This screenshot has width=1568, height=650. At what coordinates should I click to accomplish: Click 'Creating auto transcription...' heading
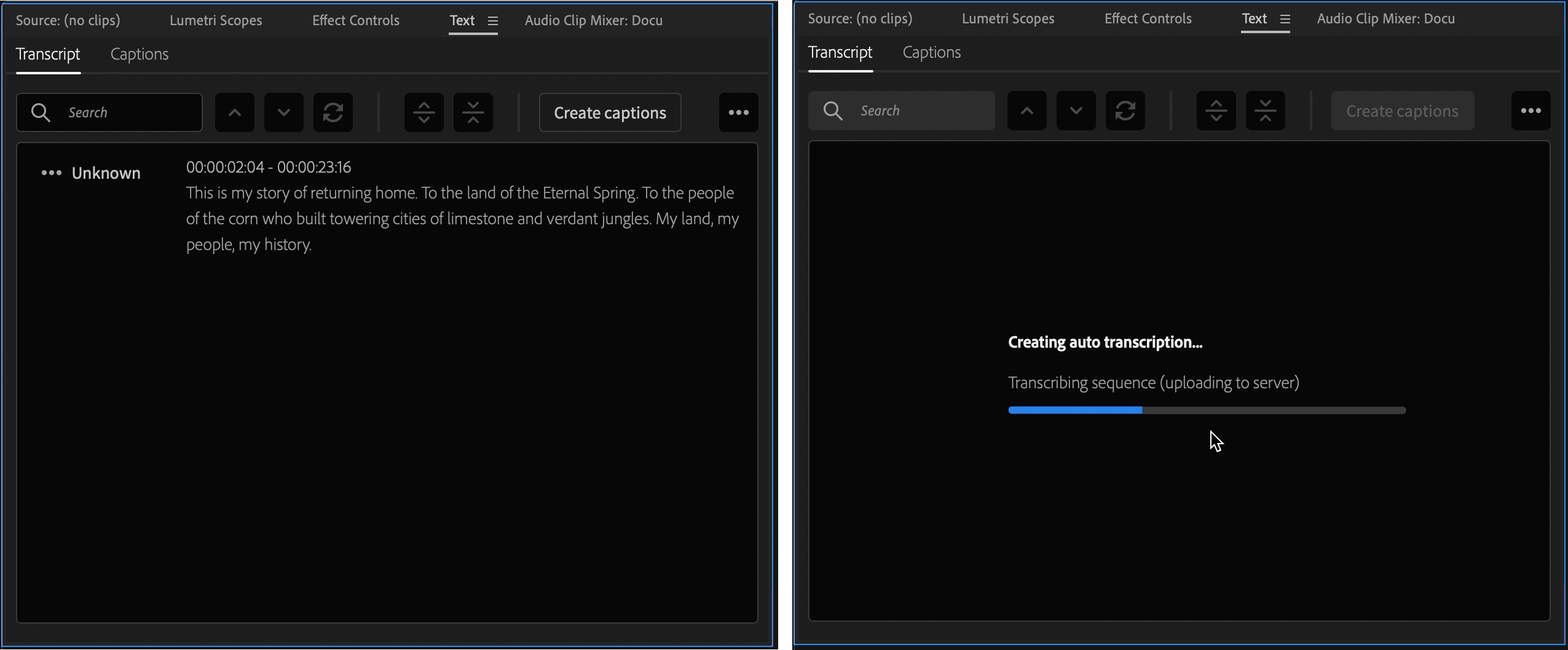(1105, 342)
